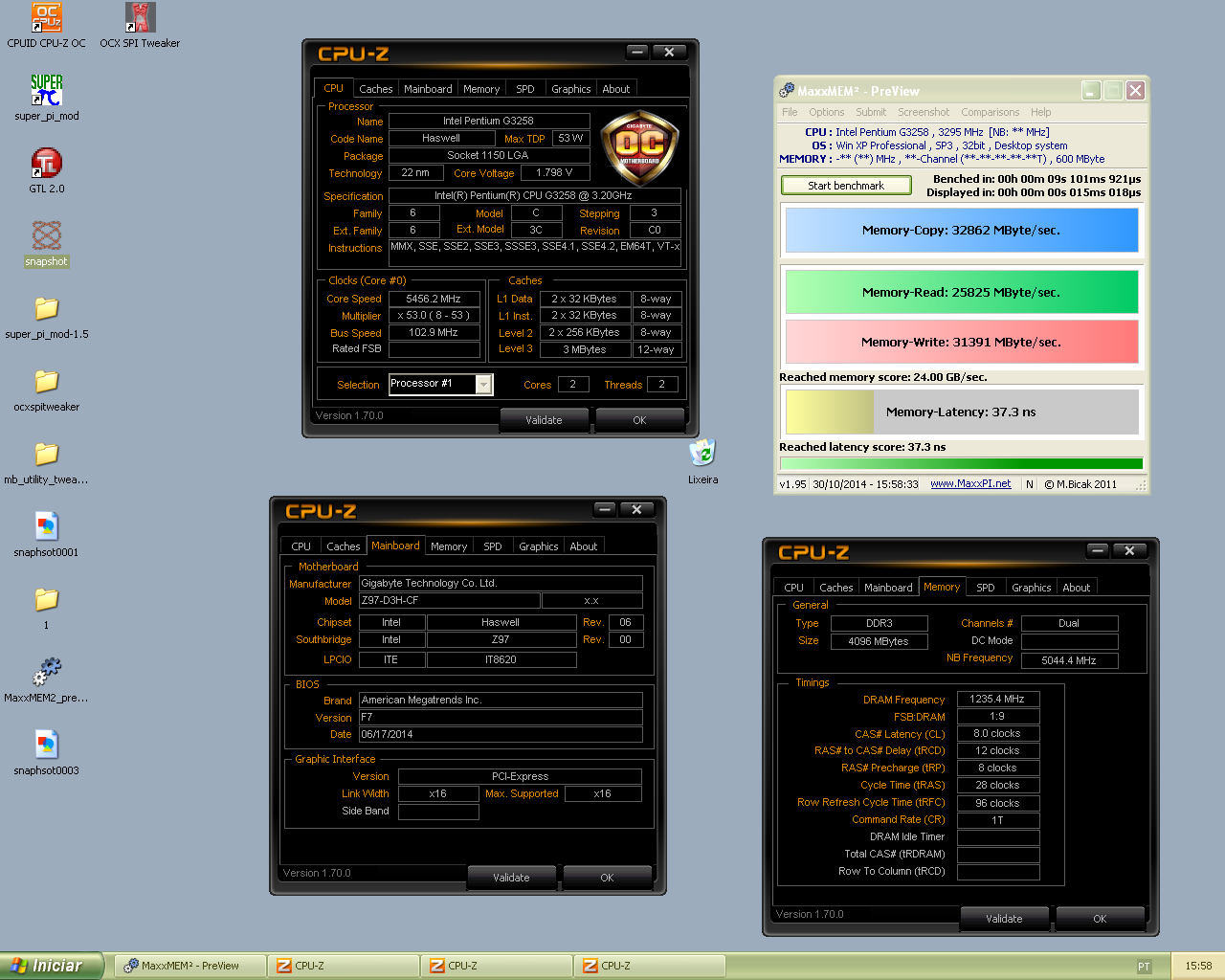This screenshot has height=980, width=1225.
Task: Open the Comparisons menu in MaxxMEM²
Action: click(991, 112)
